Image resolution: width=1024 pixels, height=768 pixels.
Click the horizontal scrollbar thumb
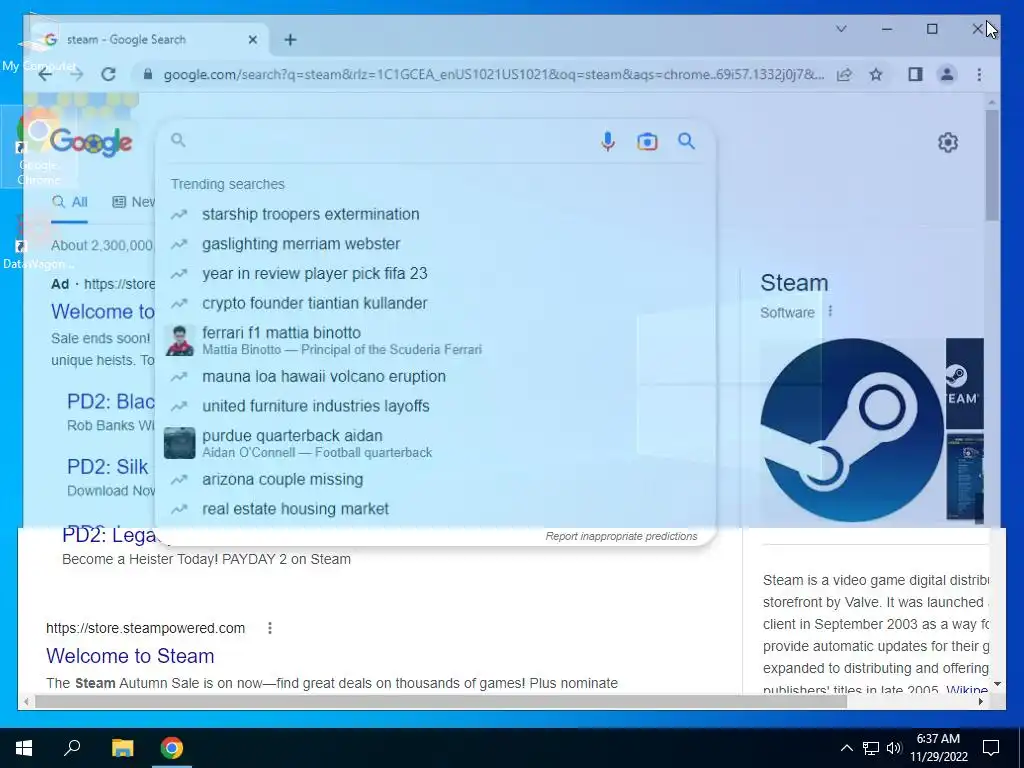point(441,702)
